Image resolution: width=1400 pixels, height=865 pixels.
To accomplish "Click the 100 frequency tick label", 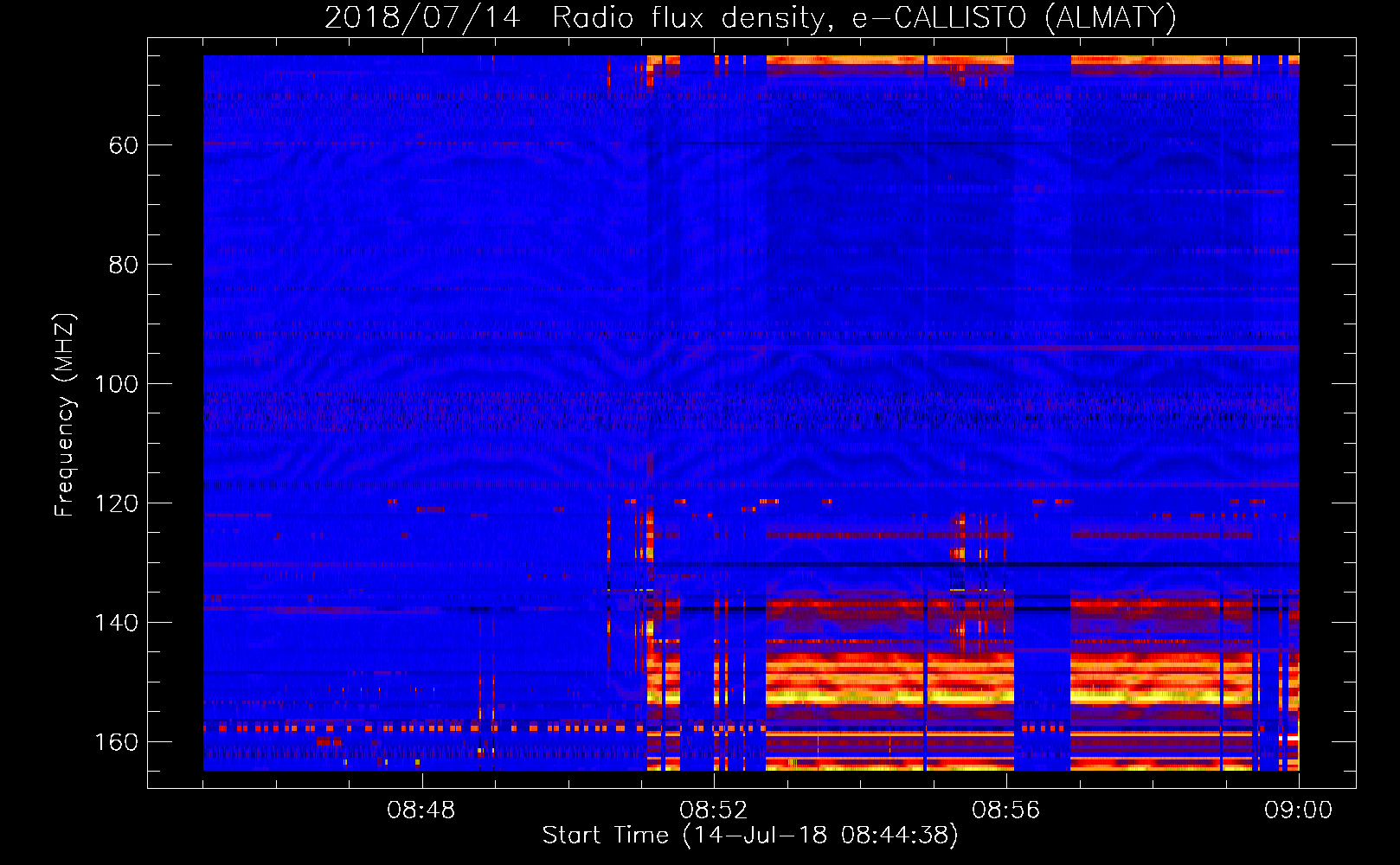I will coord(116,384).
